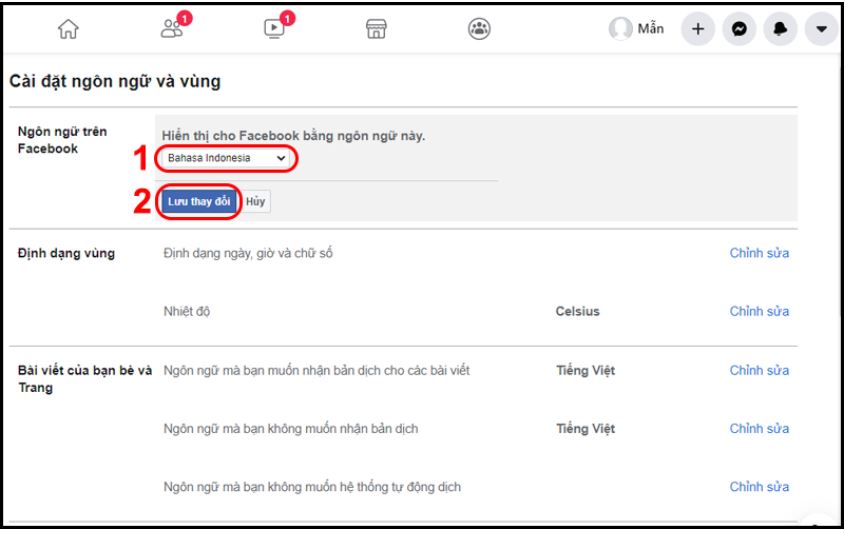This screenshot has height=533, width=846.
Task: Click the Nhiệt độ row text
Action: 187,311
